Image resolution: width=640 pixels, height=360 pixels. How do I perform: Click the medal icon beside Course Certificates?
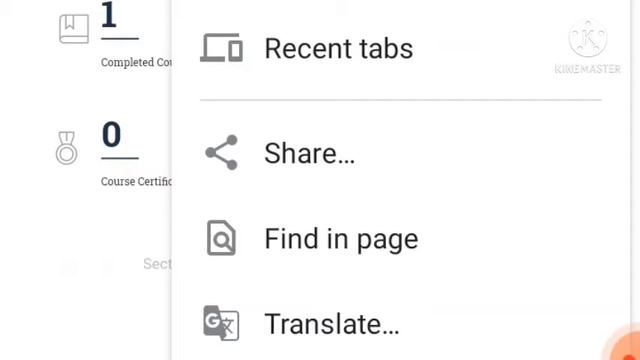(67, 148)
